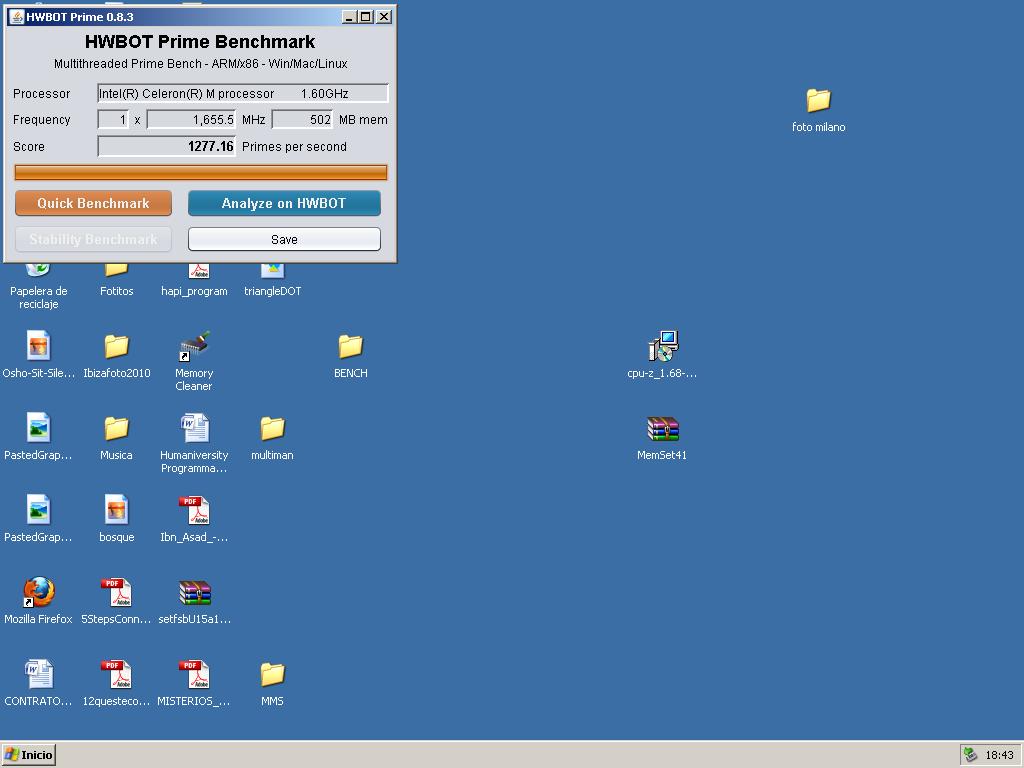Click the orange benchmark progress bar

pyautogui.click(x=200, y=172)
